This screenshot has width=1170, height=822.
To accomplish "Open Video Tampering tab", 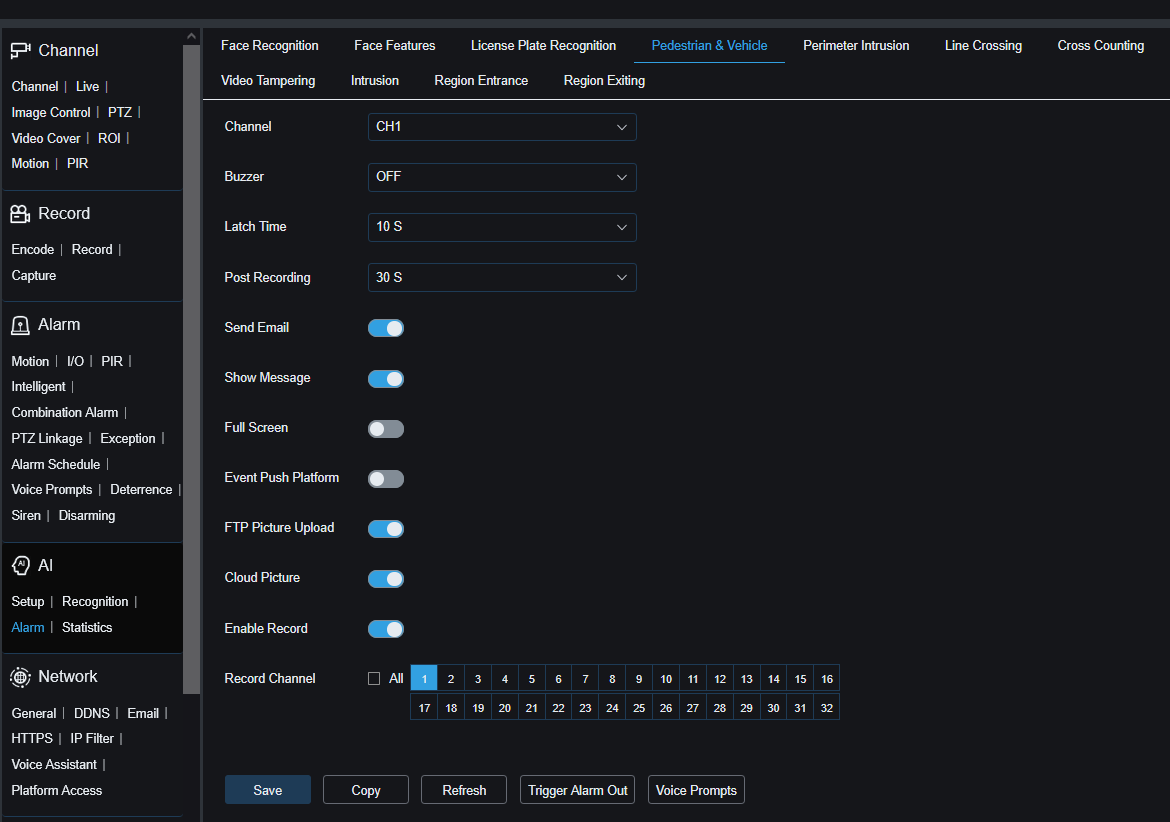I will 268,81.
